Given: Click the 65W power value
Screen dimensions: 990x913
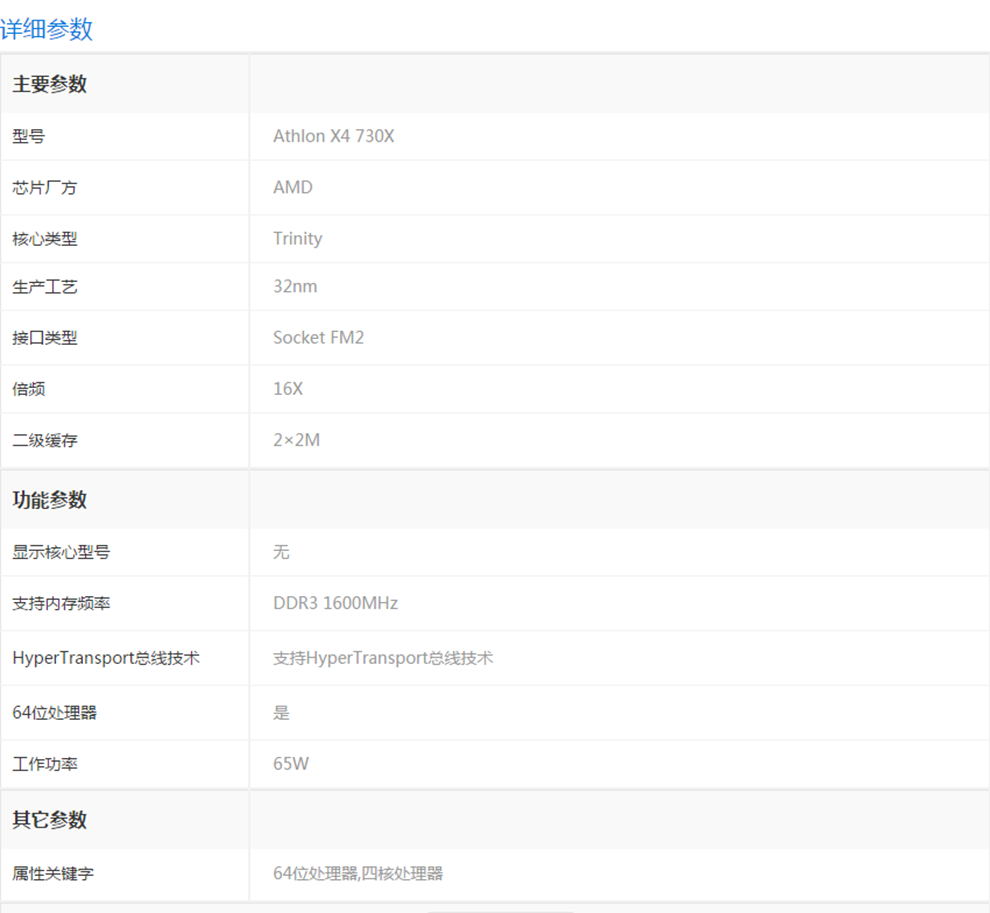Looking at the screenshot, I should (291, 764).
